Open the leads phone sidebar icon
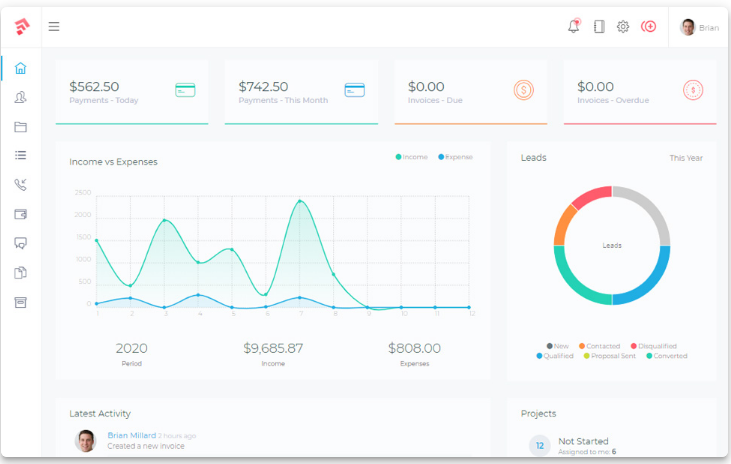Image resolution: width=731 pixels, height=464 pixels. (x=20, y=185)
